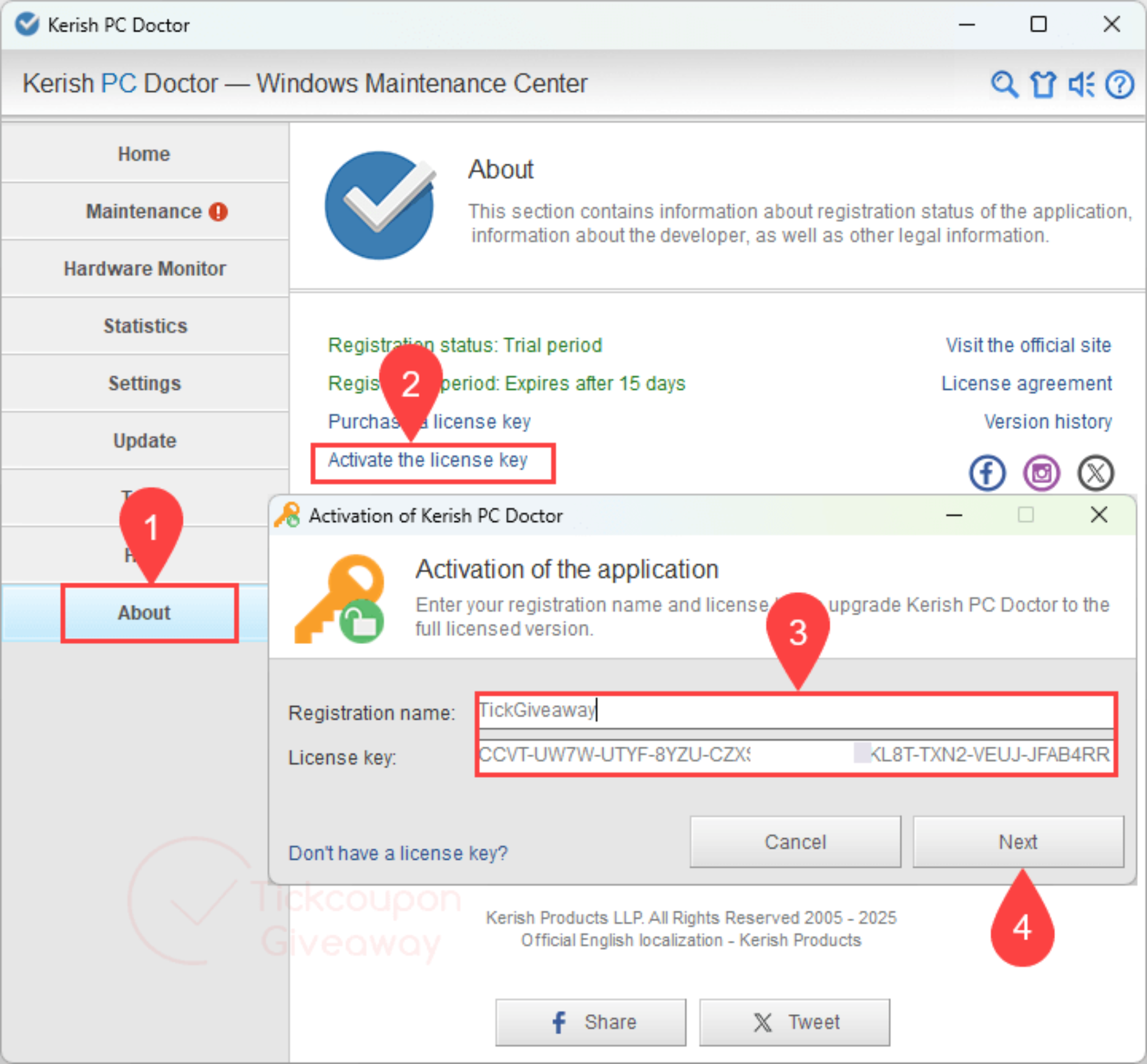Click Activate the license key link
This screenshot has height=1064, width=1147.
(427, 461)
